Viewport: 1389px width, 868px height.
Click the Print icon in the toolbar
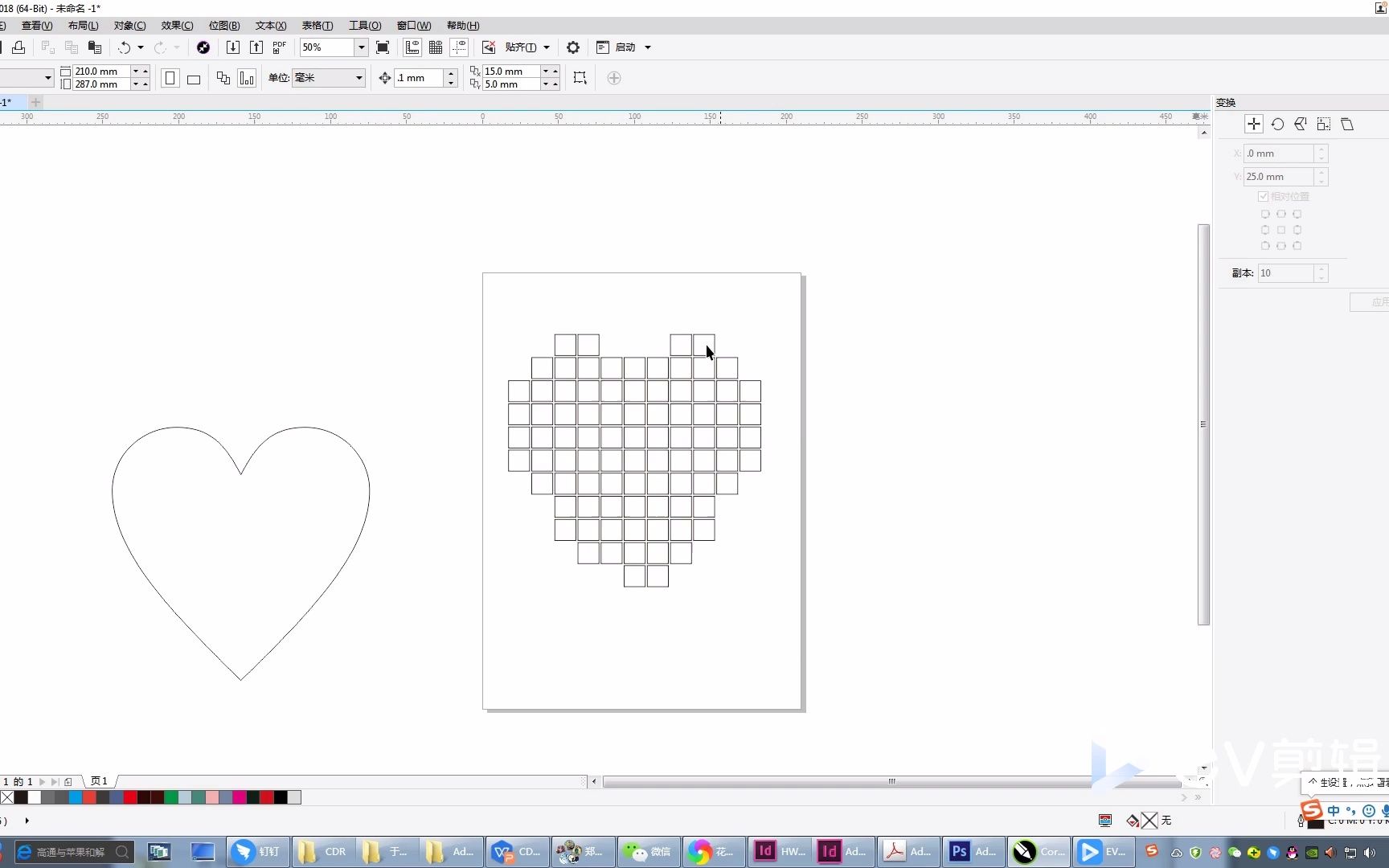tap(18, 47)
